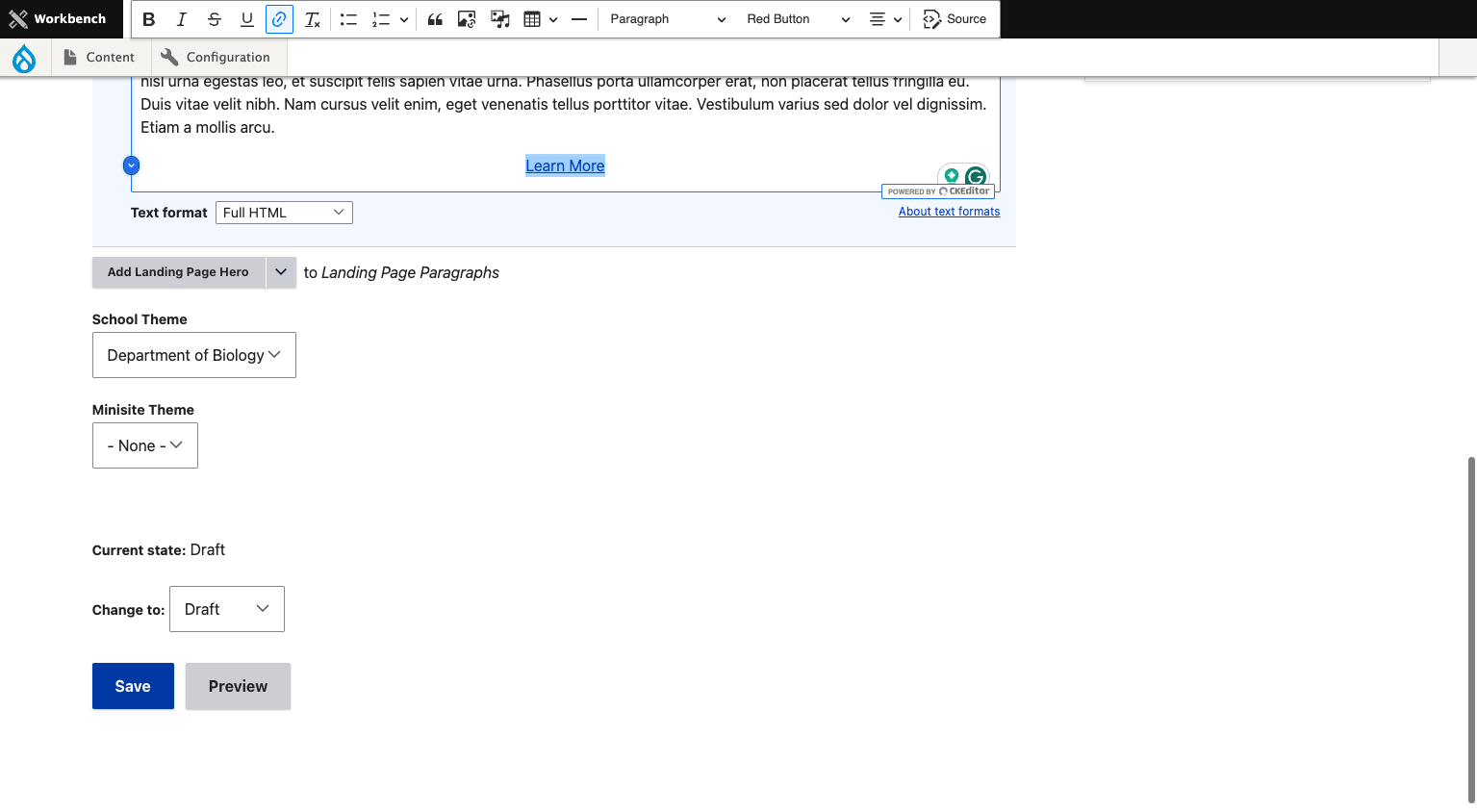Click the page vertical scrollbar thumb
1477x812 pixels.
click(x=1471, y=630)
